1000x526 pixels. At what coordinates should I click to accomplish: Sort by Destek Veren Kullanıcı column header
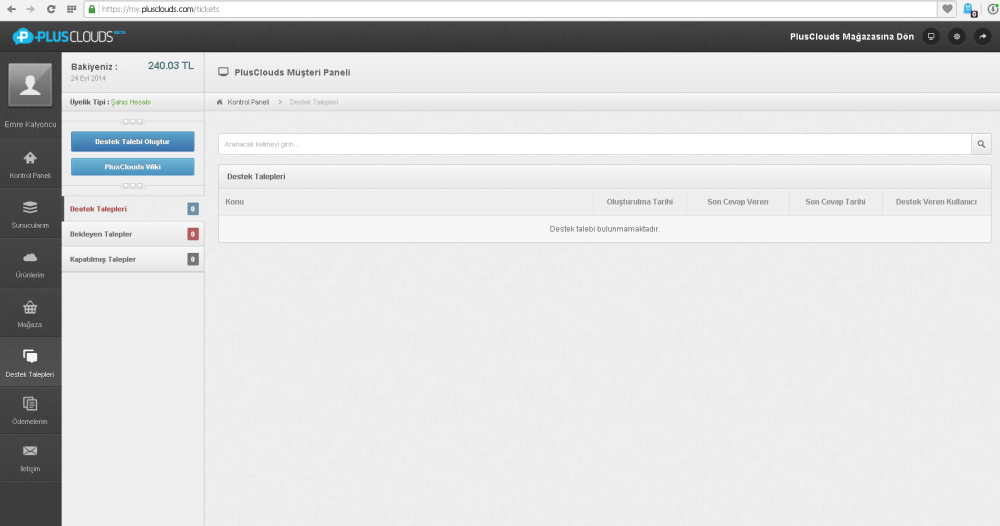[936, 202]
